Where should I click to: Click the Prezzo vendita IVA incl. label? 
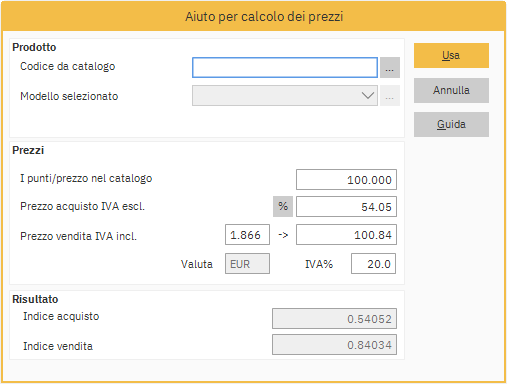(x=78, y=236)
